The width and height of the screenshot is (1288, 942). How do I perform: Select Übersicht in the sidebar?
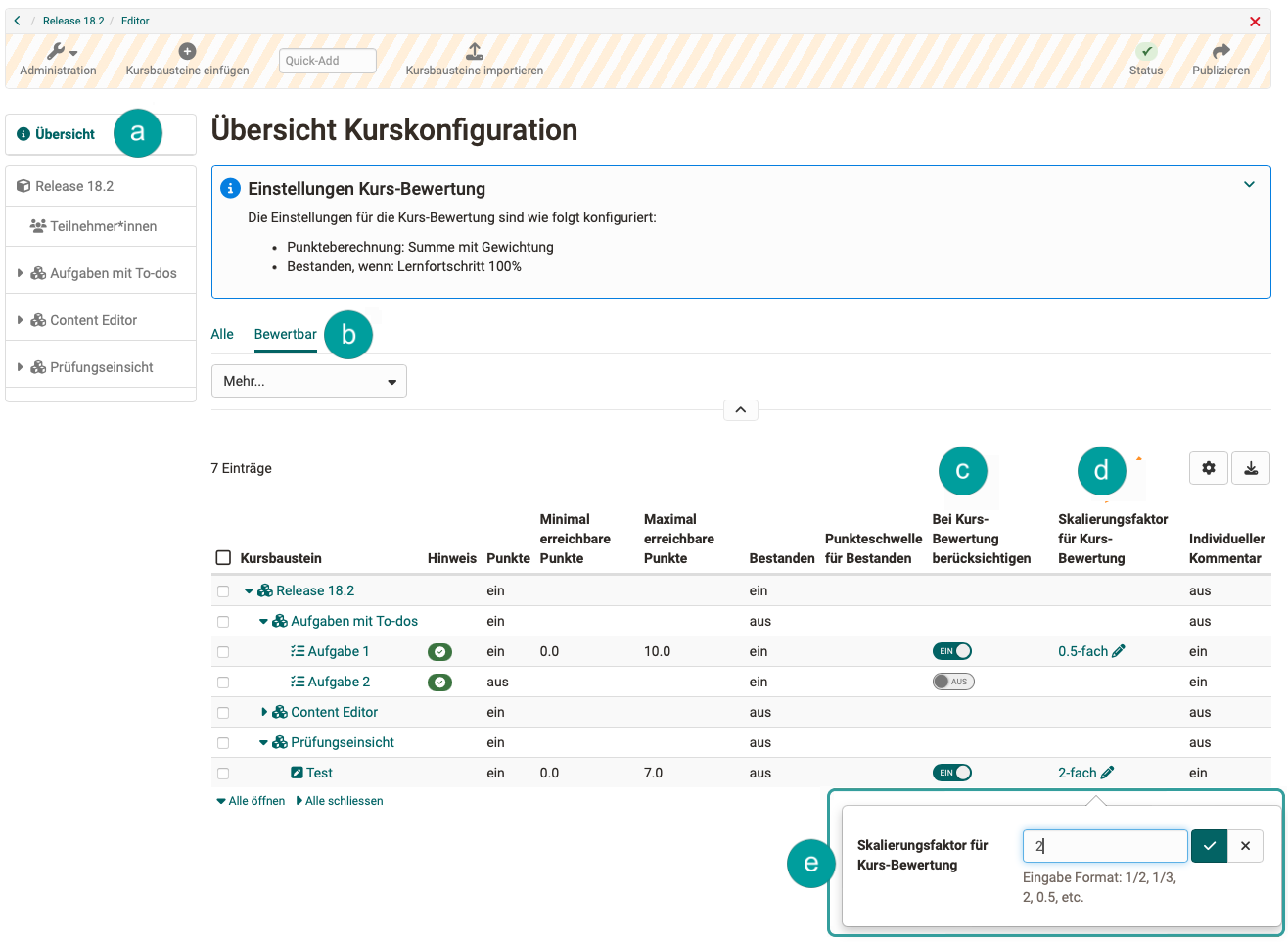[65, 134]
